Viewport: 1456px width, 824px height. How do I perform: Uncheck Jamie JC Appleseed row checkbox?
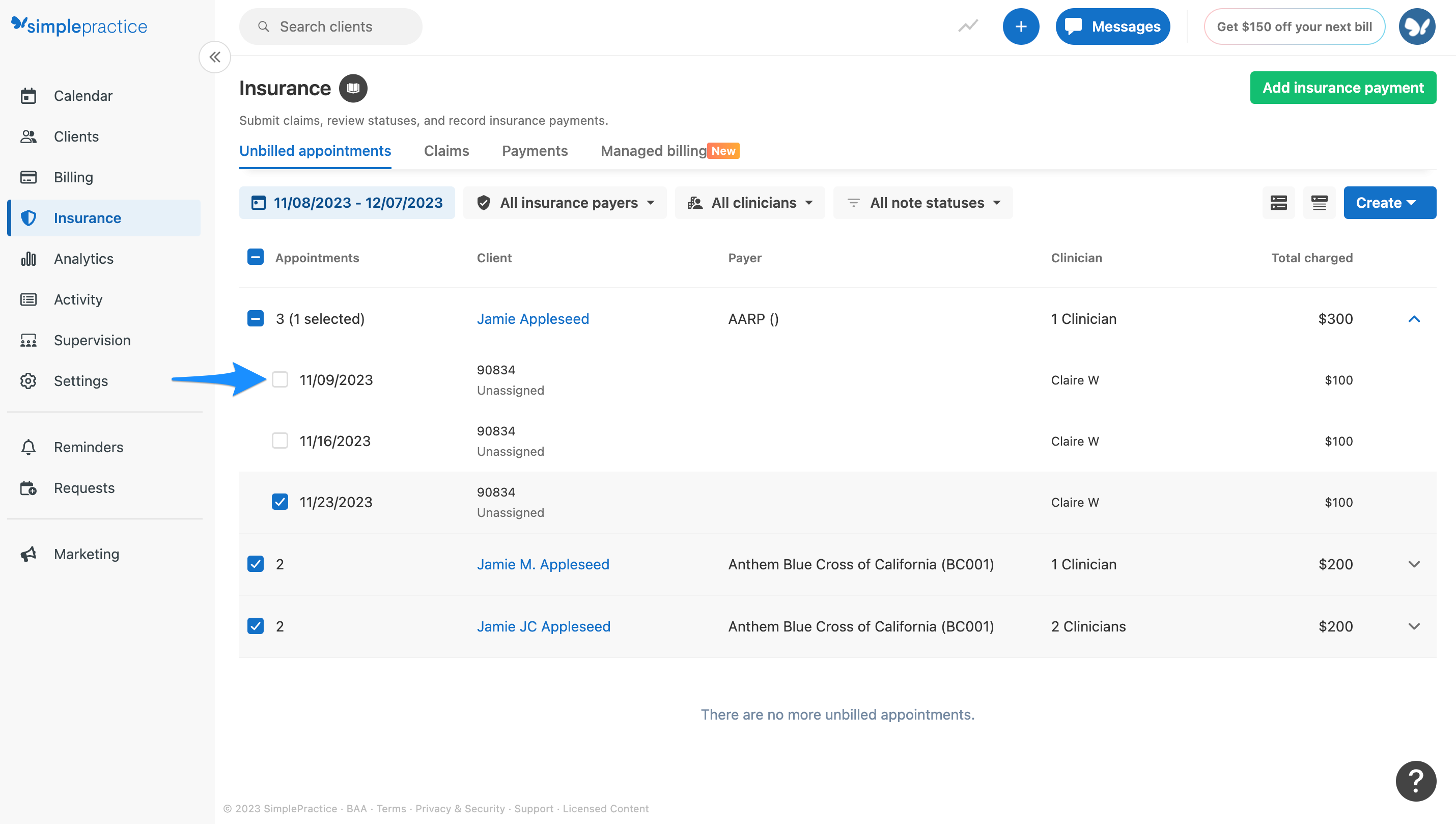pyautogui.click(x=256, y=626)
